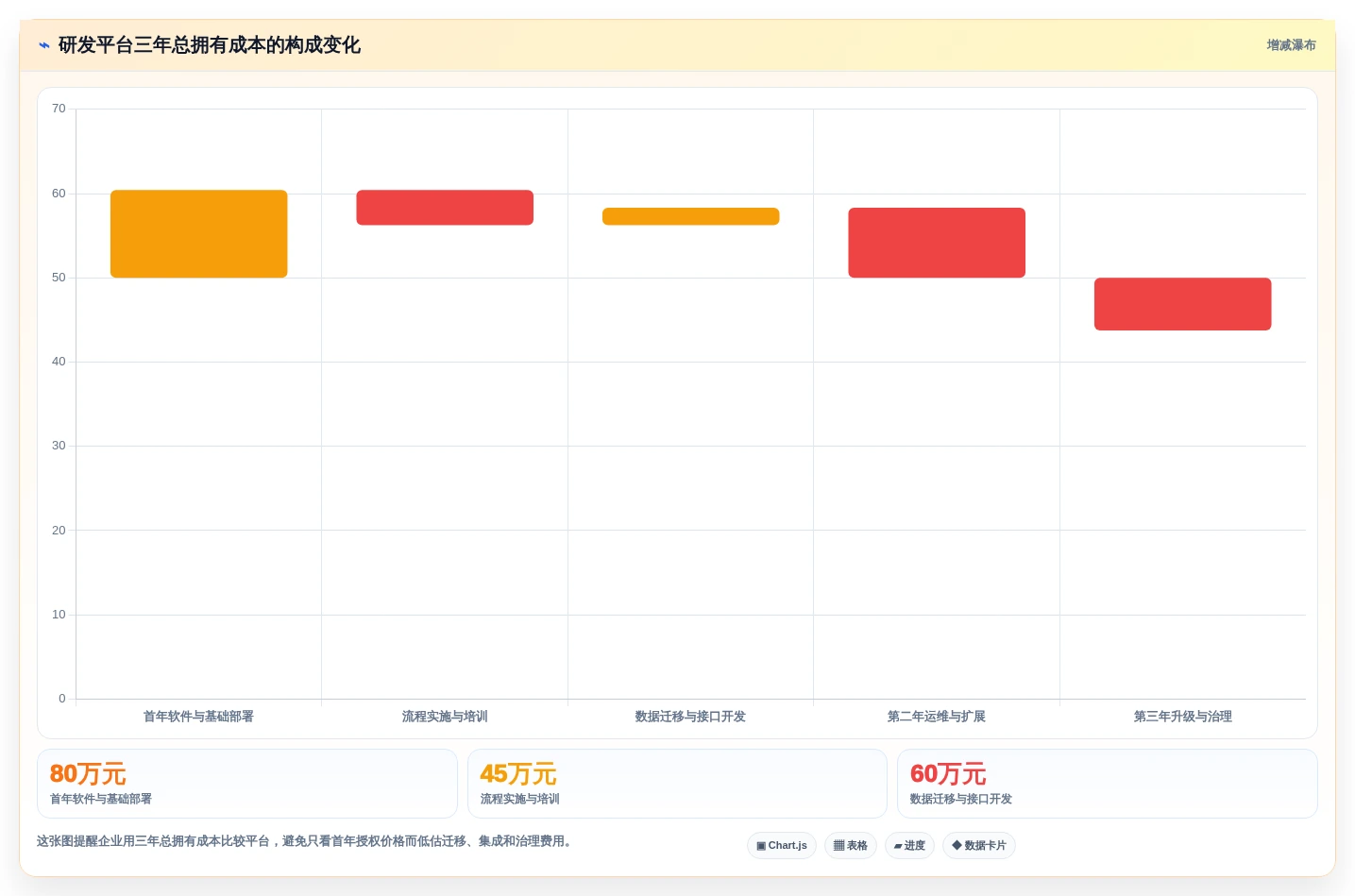Click x-axis label 数据迁移与接口开发
Viewport: 1355px width, 896px height.
(x=690, y=717)
